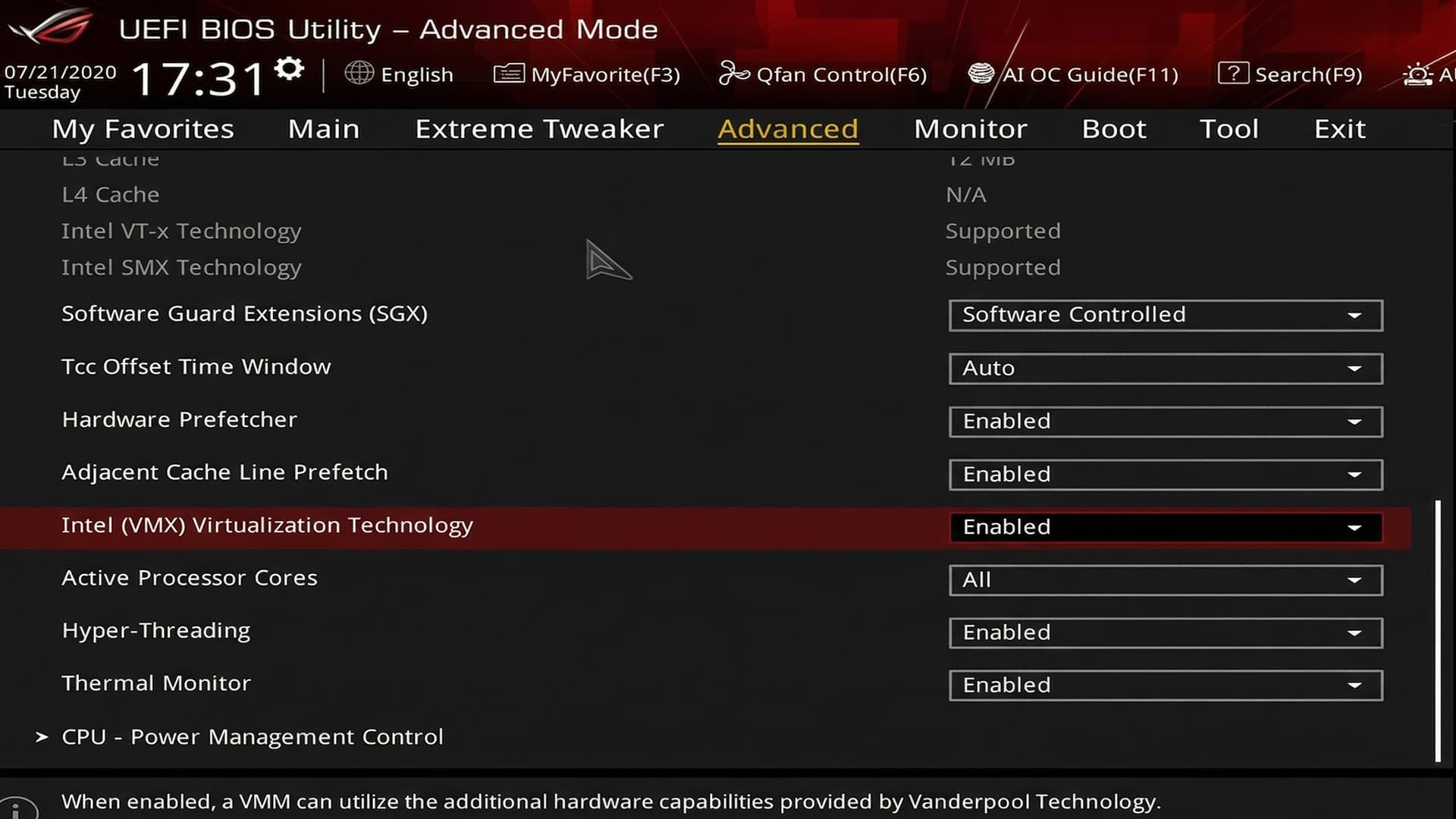Switch to the Boot tab
The width and height of the screenshot is (1456, 819).
point(1113,129)
